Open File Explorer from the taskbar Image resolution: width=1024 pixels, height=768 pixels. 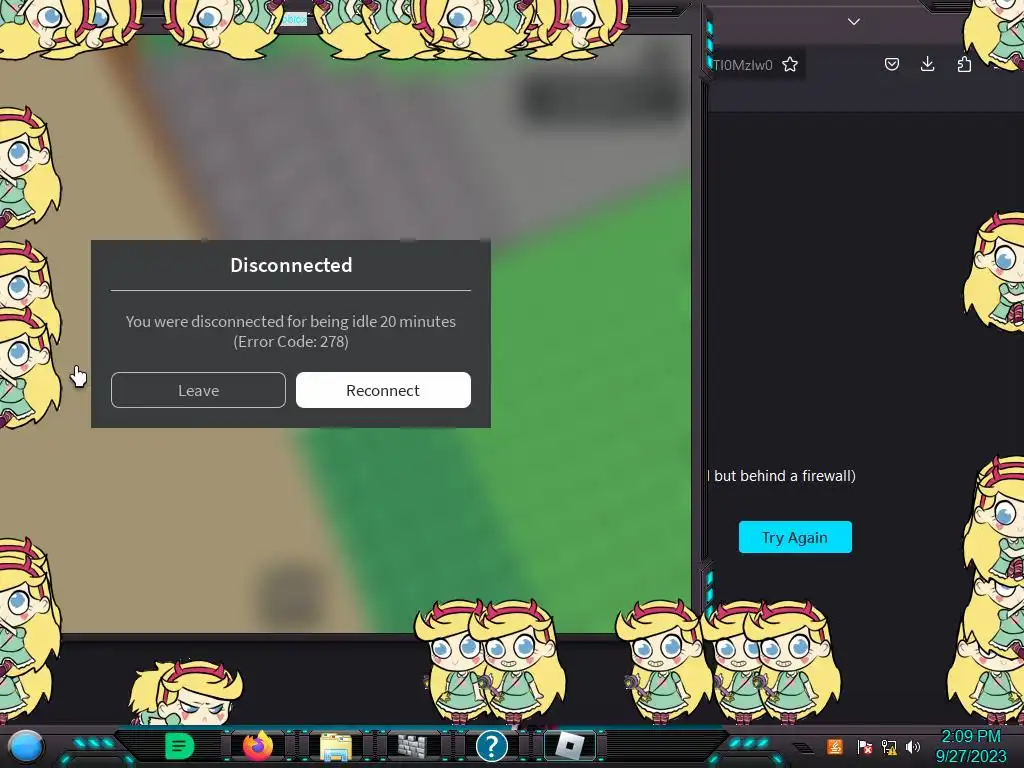click(336, 746)
